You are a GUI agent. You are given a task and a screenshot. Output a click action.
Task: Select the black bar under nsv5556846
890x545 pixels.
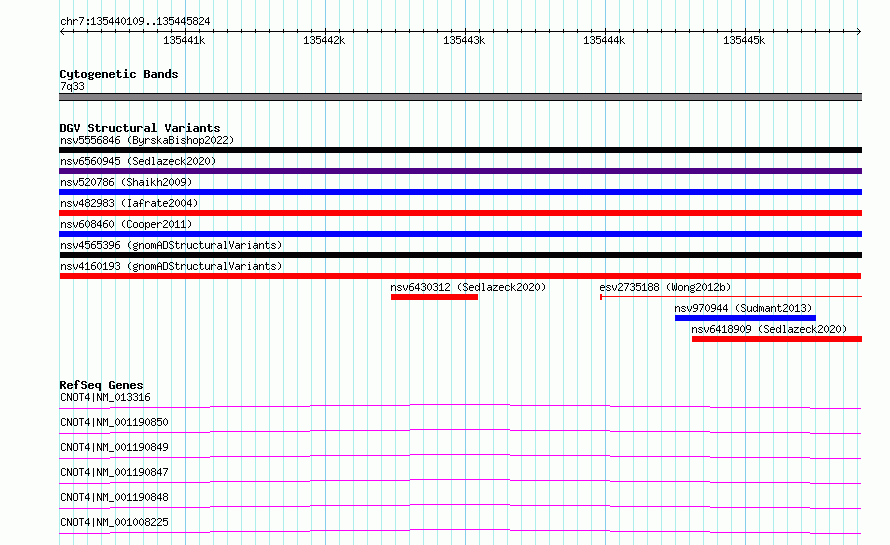460,150
